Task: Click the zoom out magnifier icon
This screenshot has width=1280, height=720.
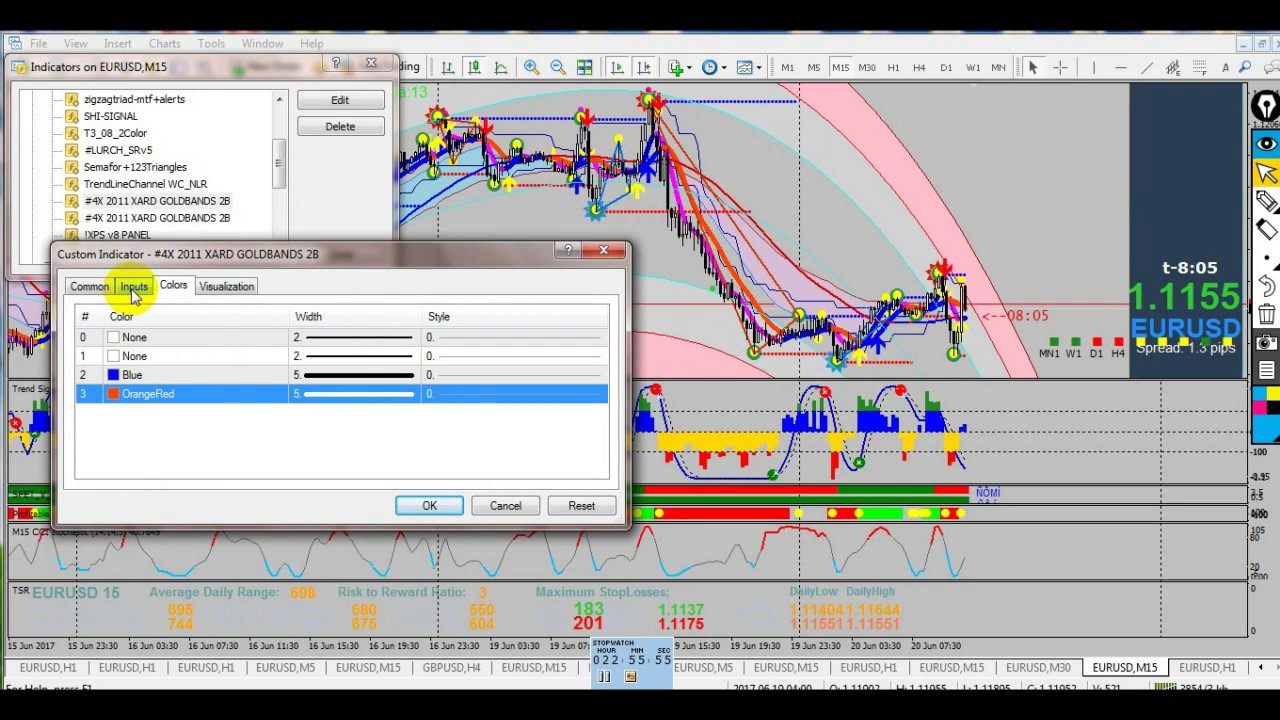Action: point(558,67)
